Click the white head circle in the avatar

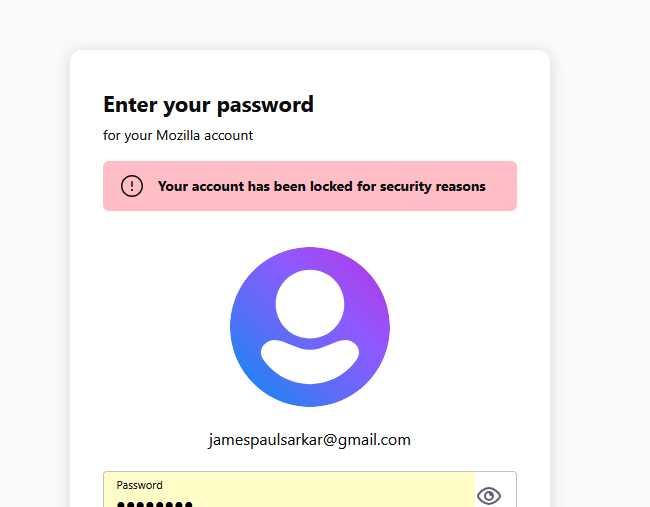coord(310,304)
